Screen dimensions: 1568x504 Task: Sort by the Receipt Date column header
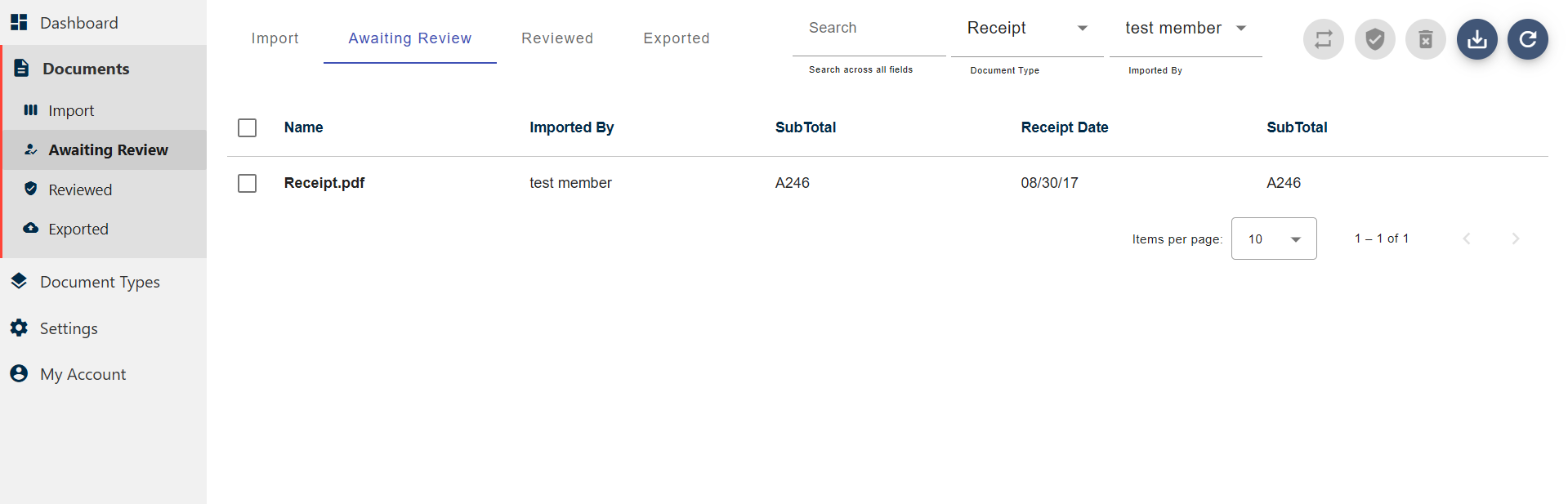coord(1064,127)
